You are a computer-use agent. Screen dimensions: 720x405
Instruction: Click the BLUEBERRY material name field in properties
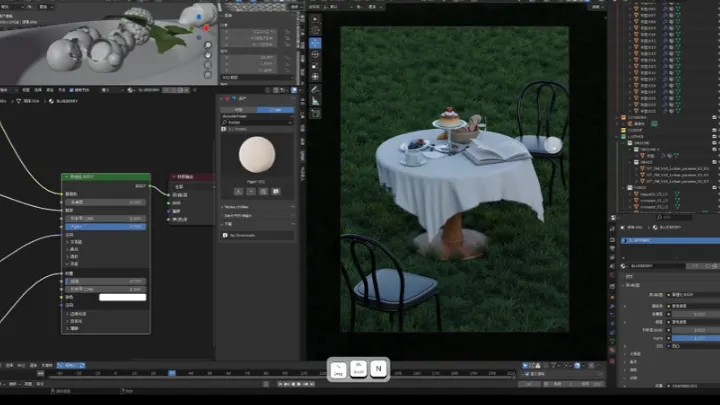pos(657,266)
